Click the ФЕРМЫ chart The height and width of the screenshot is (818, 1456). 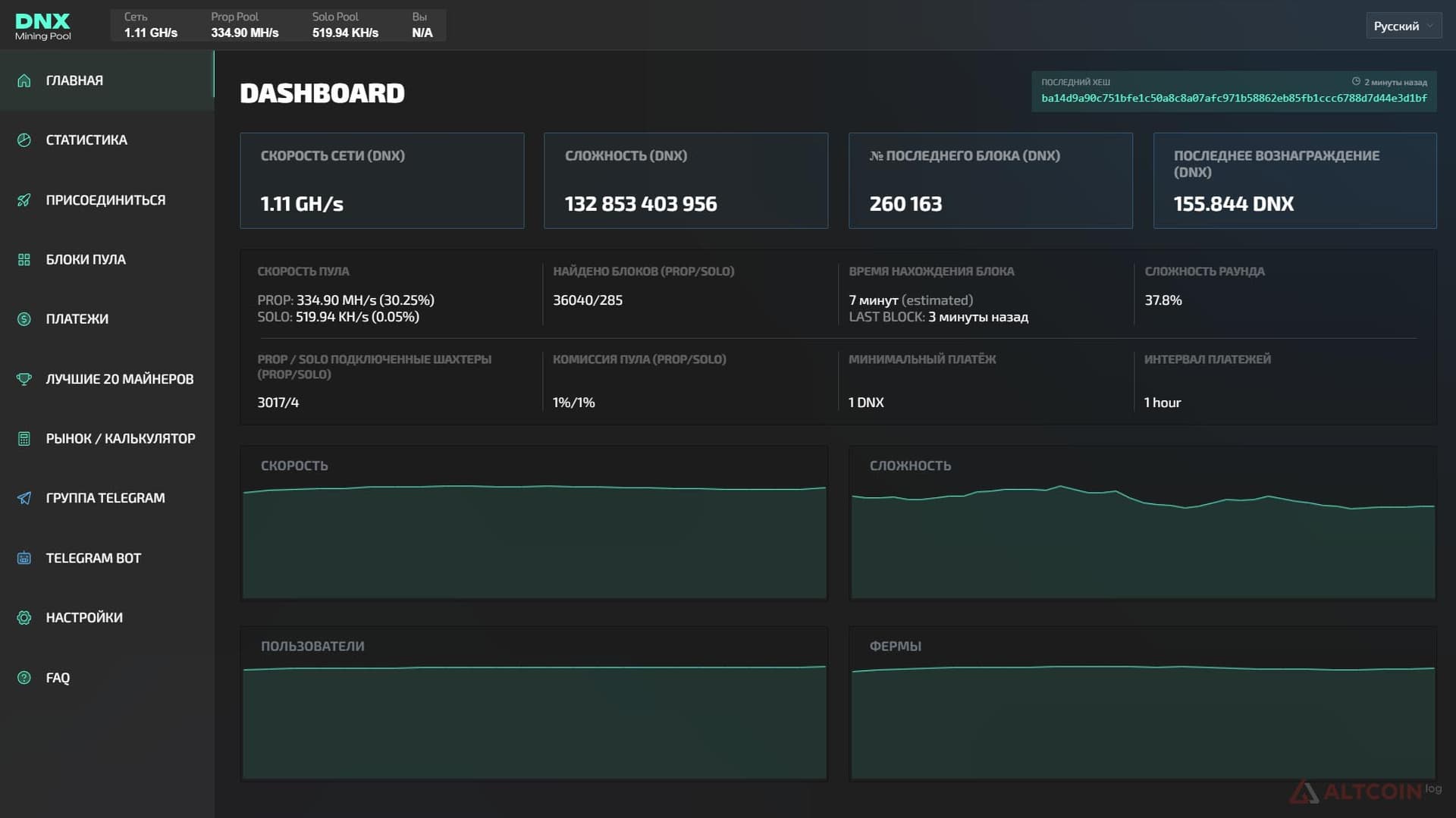(x=1143, y=704)
